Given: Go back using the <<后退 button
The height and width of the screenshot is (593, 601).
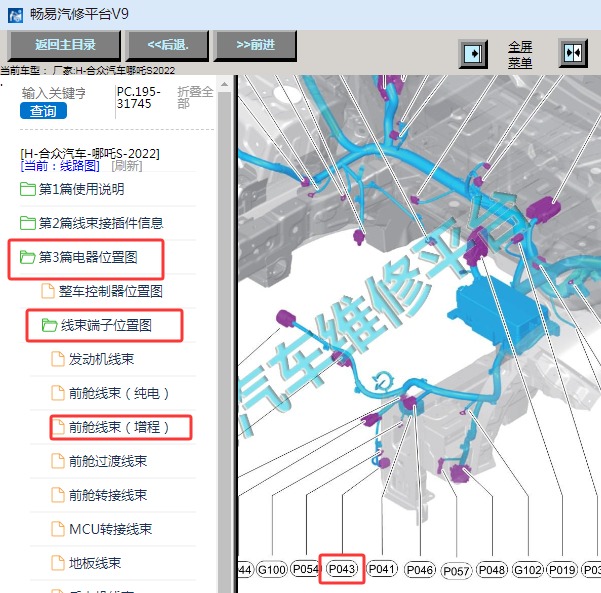Looking at the screenshot, I should coord(168,45).
